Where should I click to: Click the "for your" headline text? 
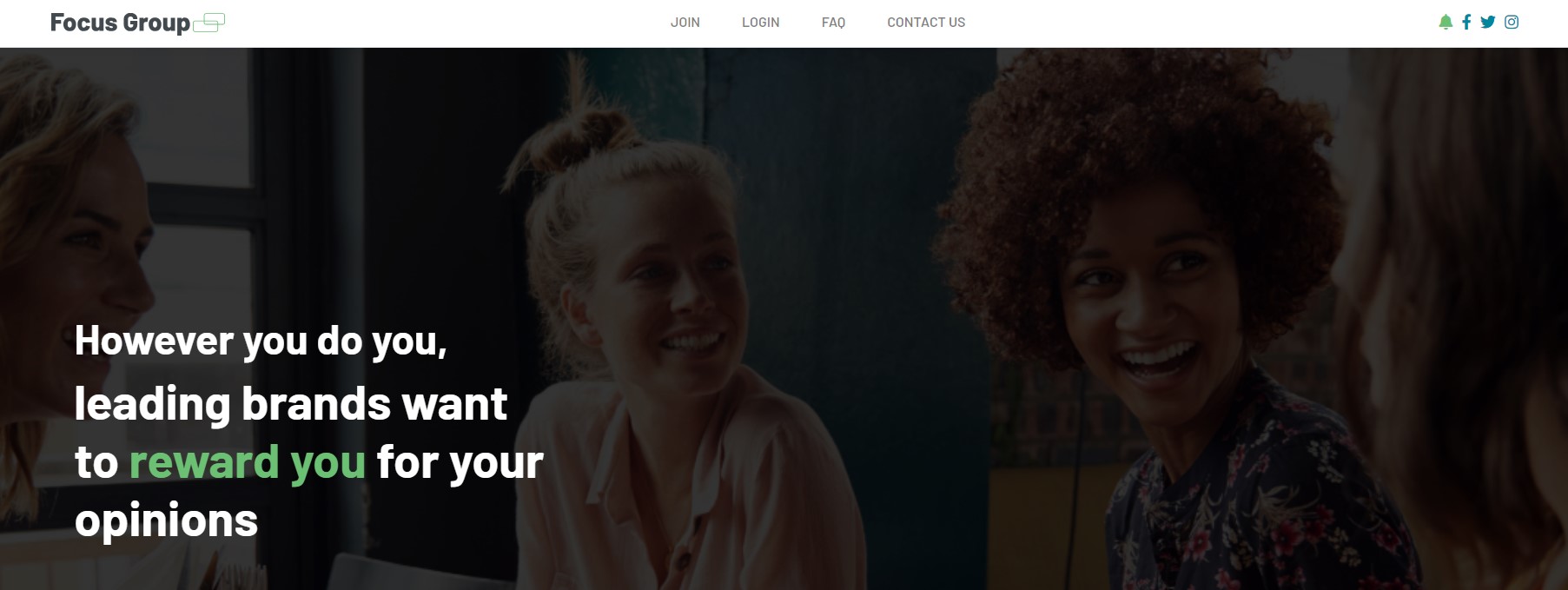click(460, 462)
